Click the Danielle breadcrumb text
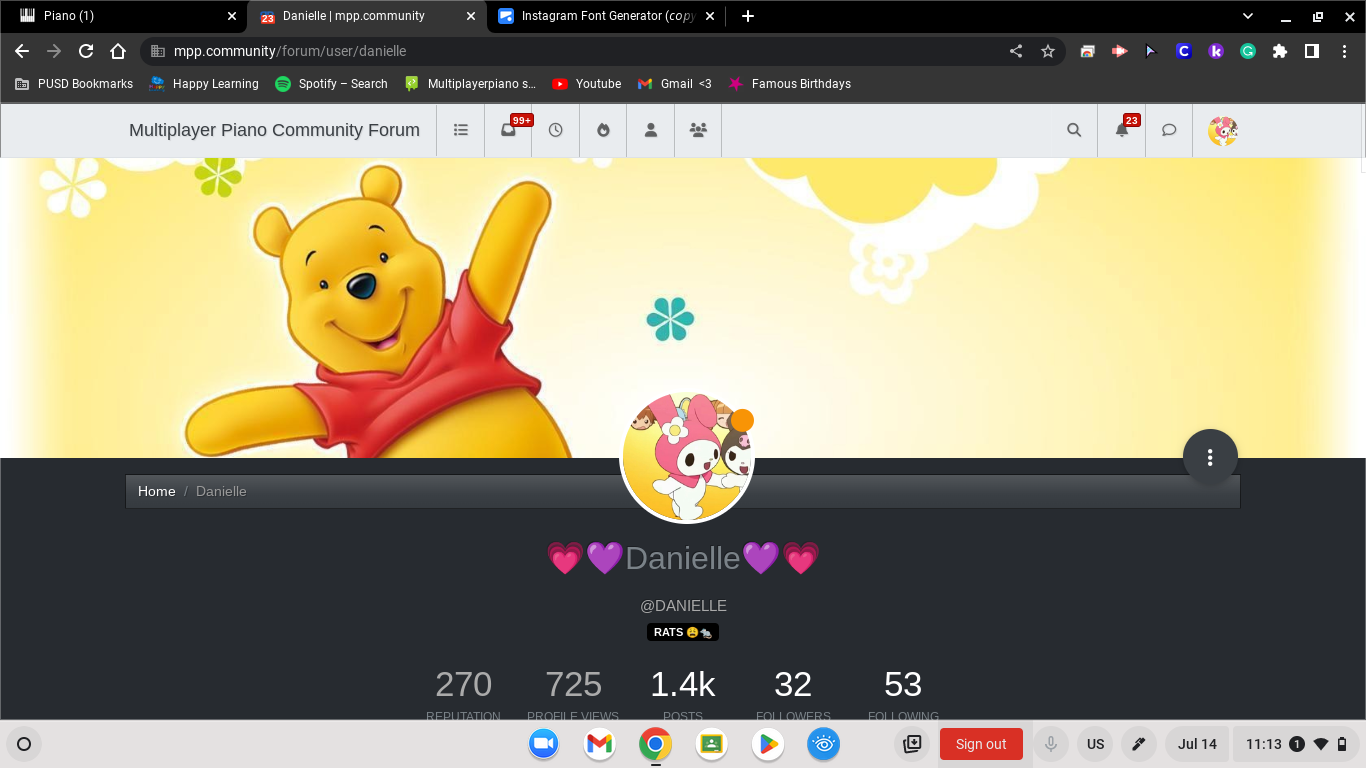Screen dimensions: 1366x768 [221, 491]
